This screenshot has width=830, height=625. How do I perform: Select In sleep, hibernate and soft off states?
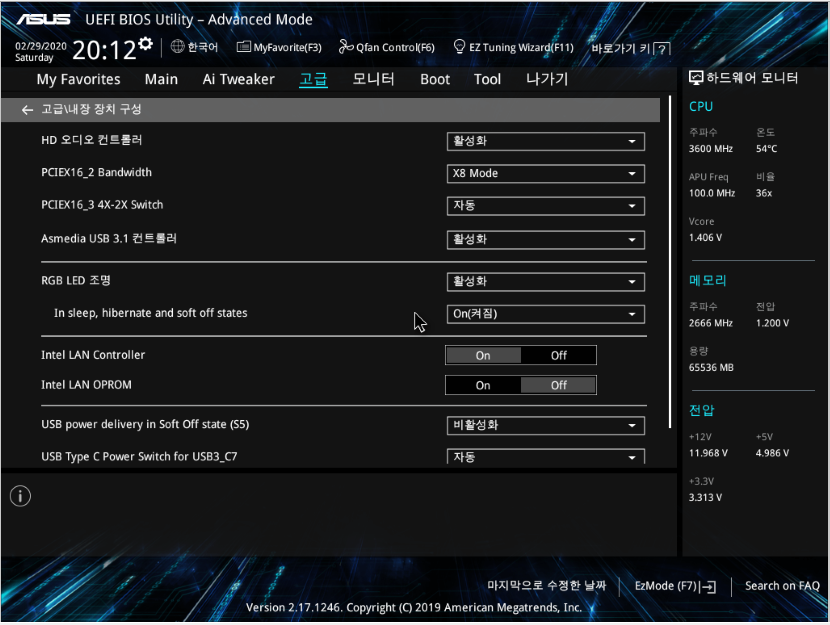(150, 313)
